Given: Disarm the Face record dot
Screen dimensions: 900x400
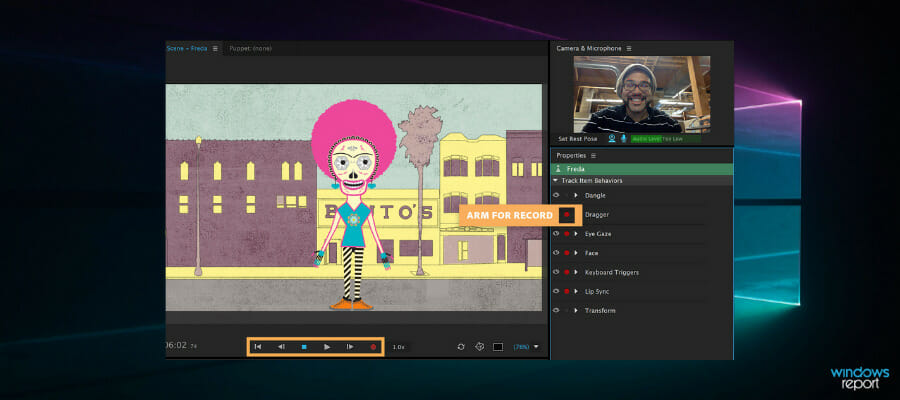Looking at the screenshot, I should [x=567, y=253].
